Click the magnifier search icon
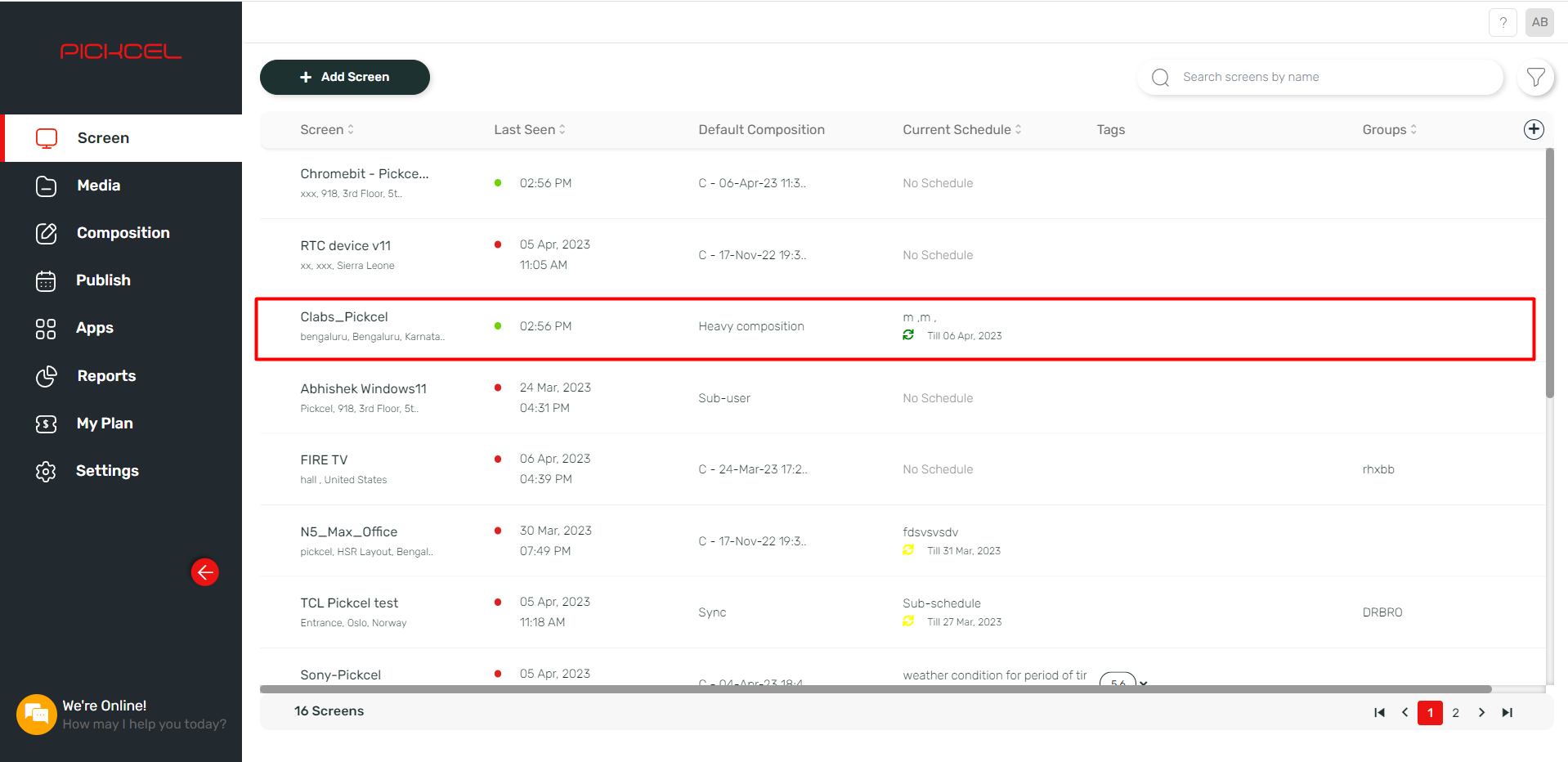 pyautogui.click(x=1160, y=78)
